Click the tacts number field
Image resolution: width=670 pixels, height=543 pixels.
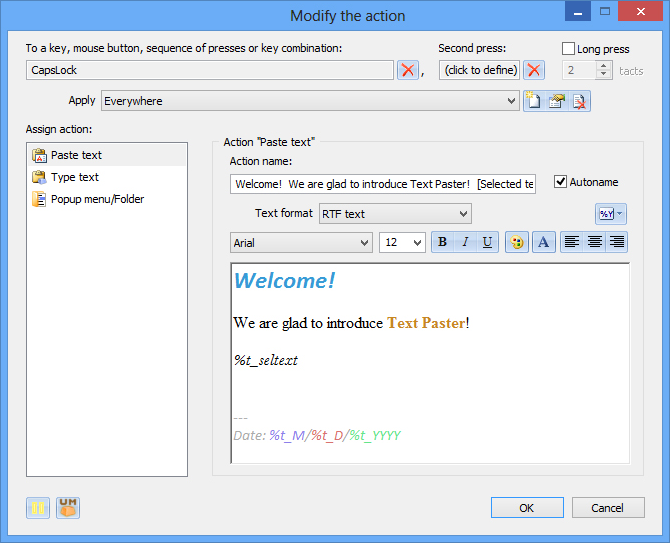(x=579, y=70)
